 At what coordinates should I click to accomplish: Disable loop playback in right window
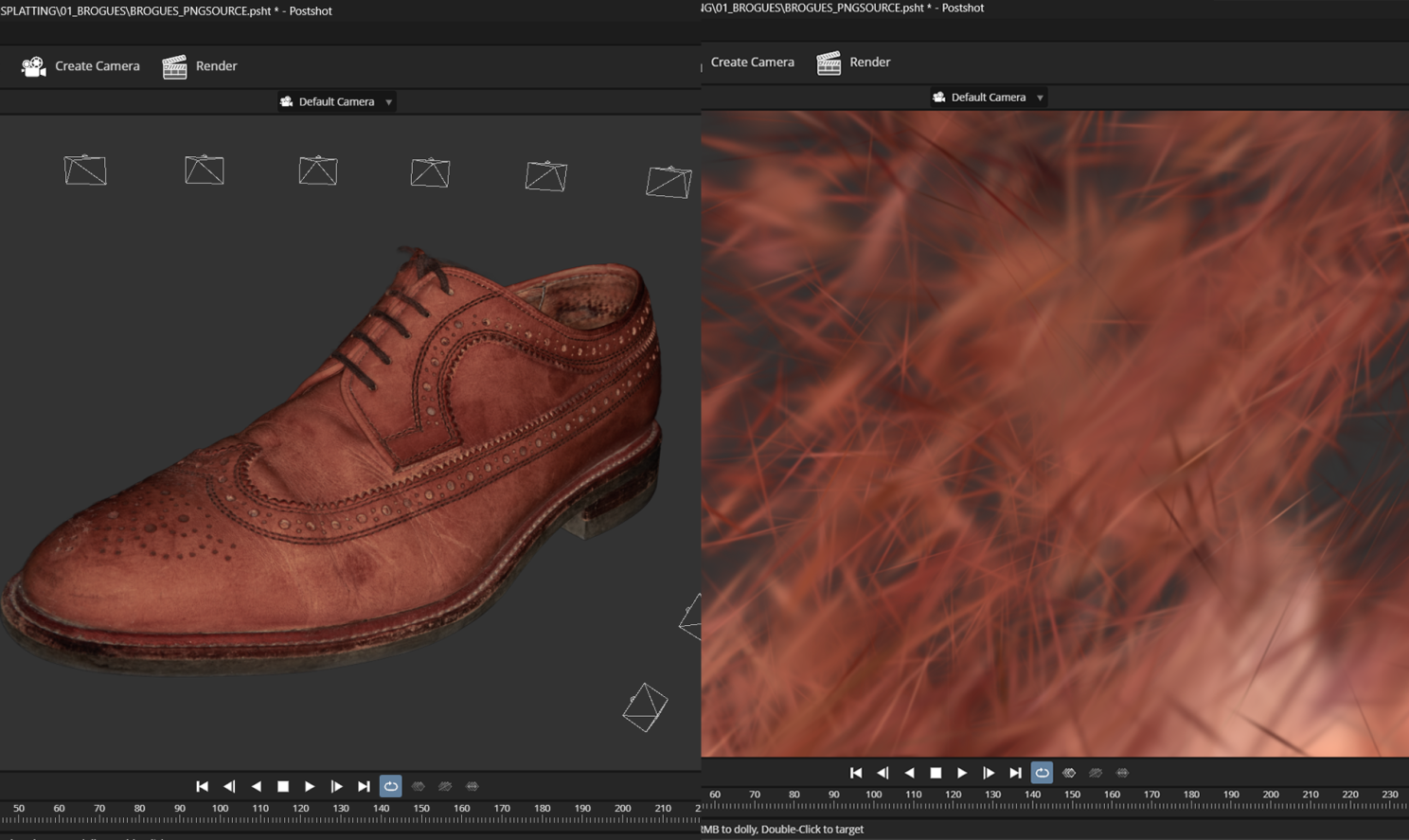click(x=1042, y=773)
